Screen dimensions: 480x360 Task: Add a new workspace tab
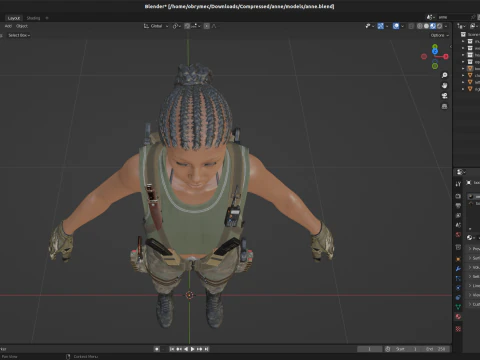[x=47, y=18]
